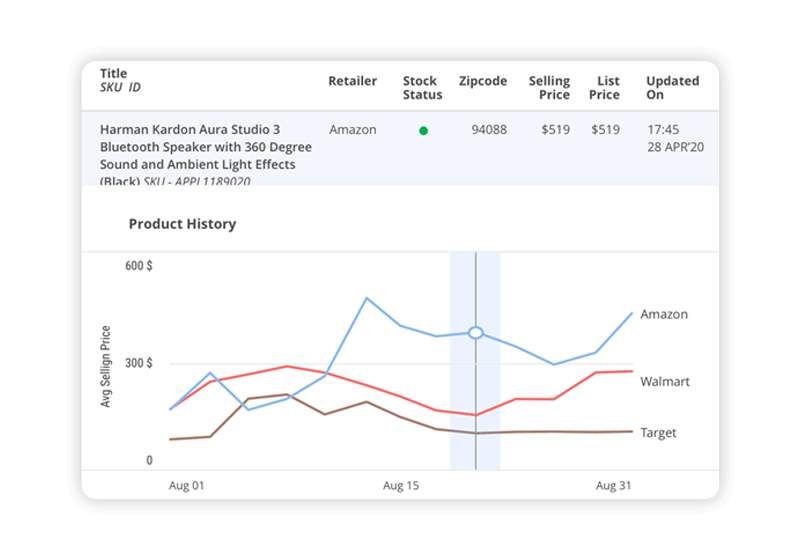Click the green stock status dot
The height and width of the screenshot is (560, 800).
tap(423, 131)
